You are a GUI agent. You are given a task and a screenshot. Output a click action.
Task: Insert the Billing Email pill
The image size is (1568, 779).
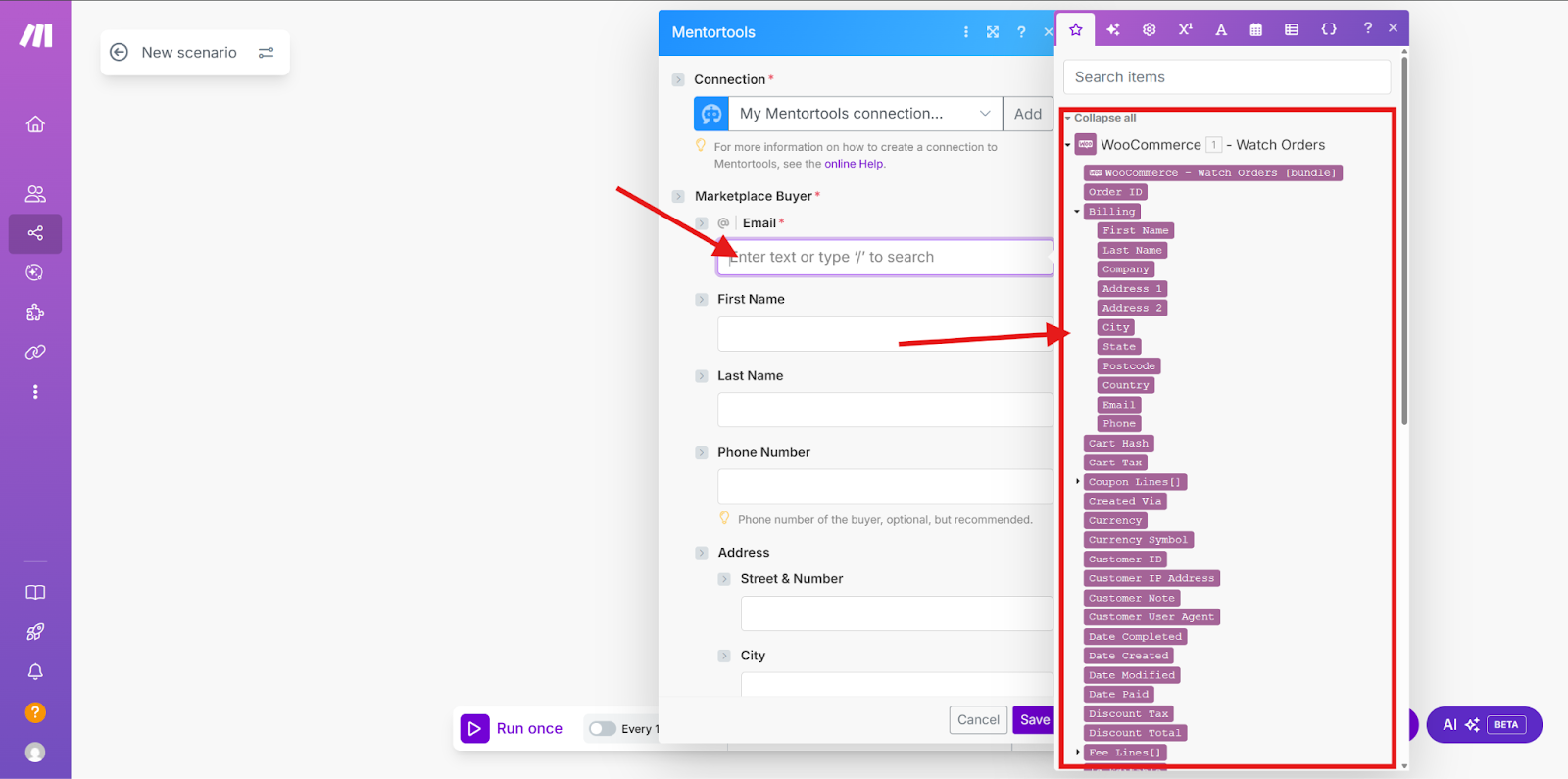1119,405
